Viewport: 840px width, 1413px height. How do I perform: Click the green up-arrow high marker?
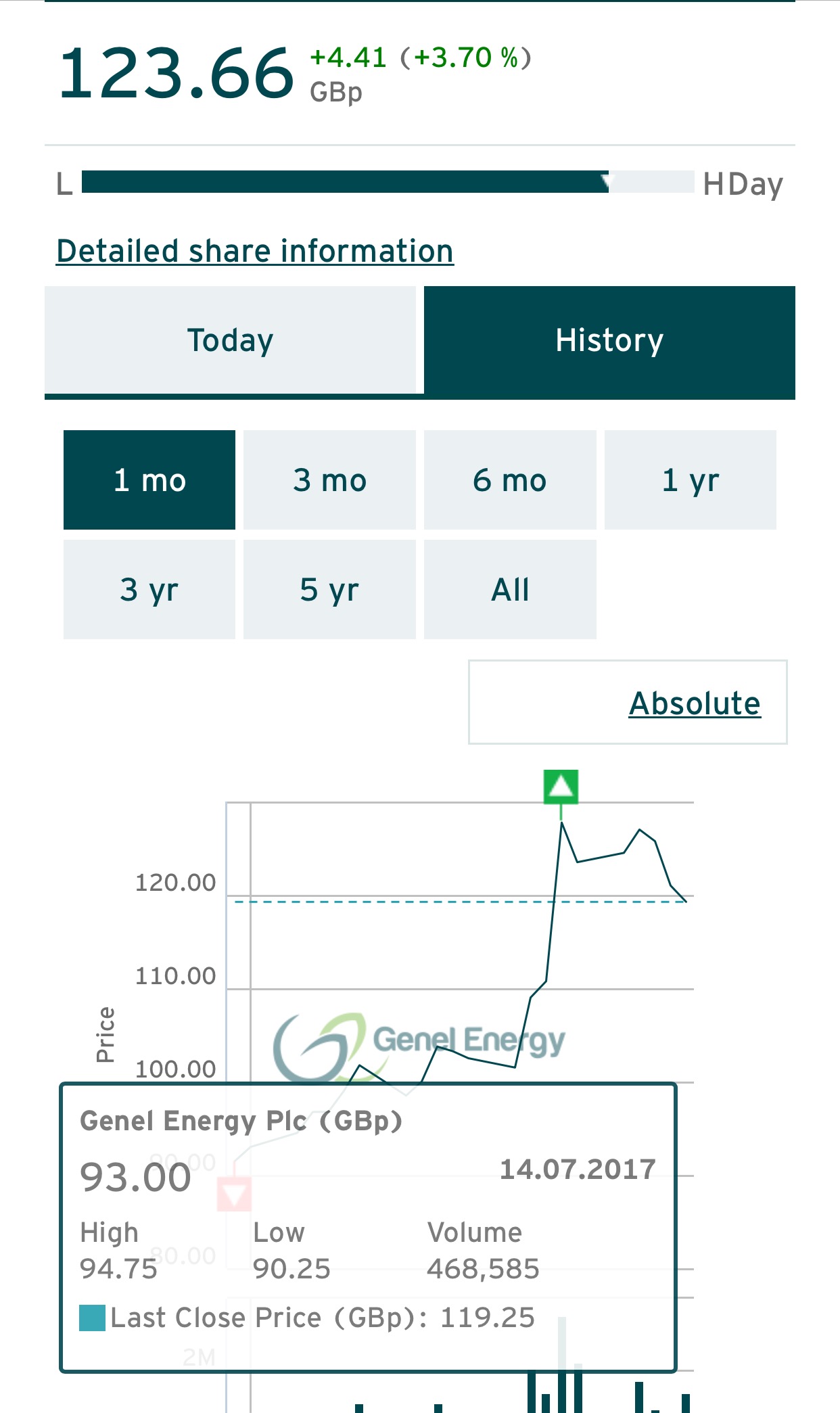tap(561, 786)
